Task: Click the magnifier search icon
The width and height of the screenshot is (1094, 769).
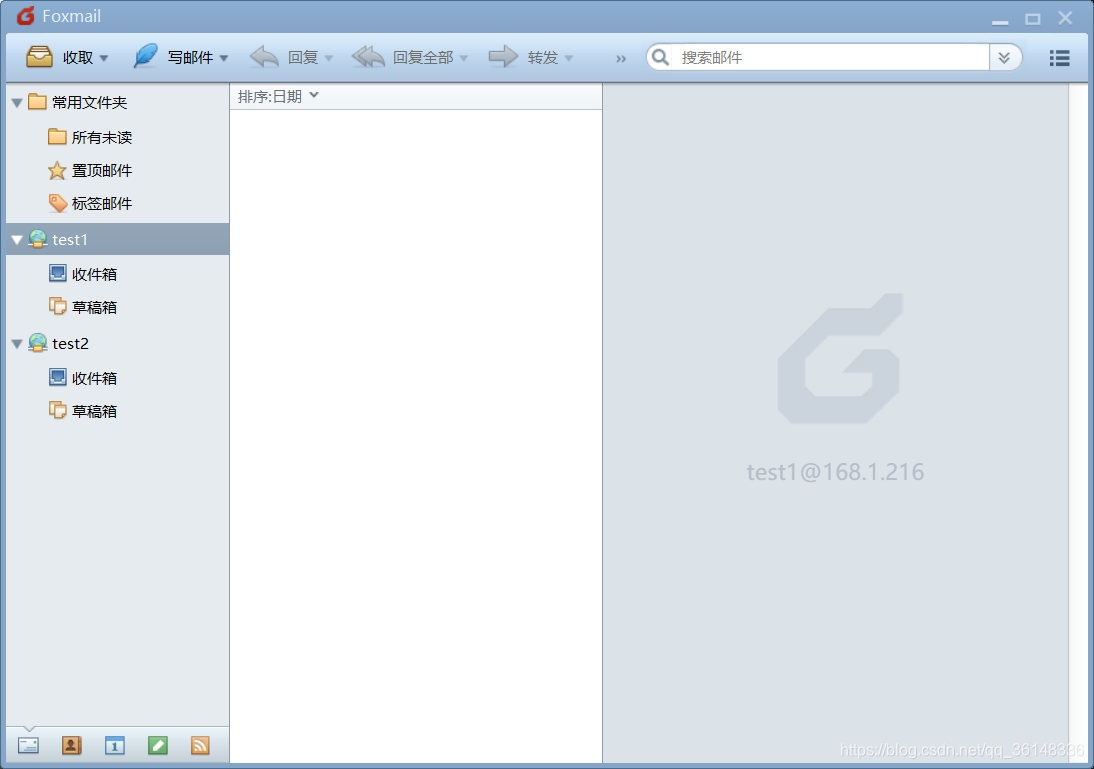Action: tap(660, 57)
